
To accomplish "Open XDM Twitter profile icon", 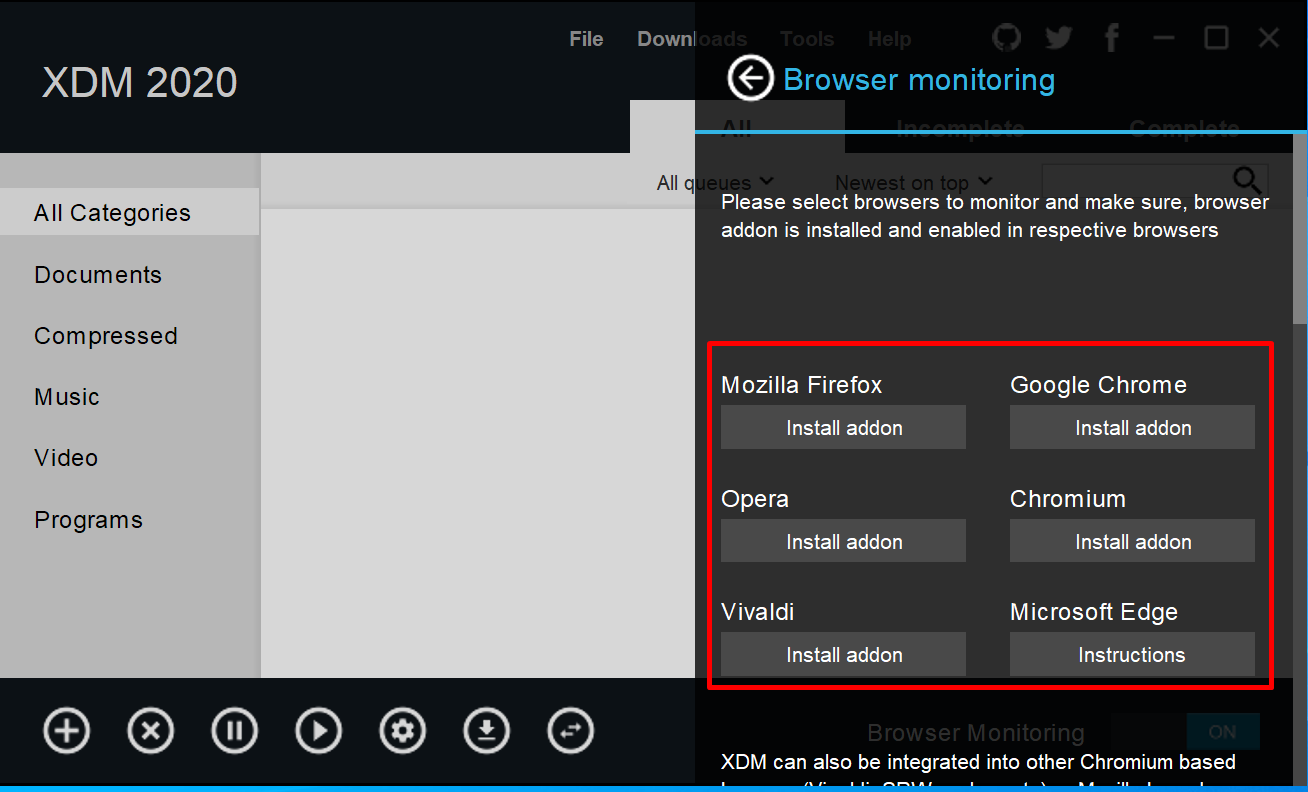I will pyautogui.click(x=1058, y=37).
